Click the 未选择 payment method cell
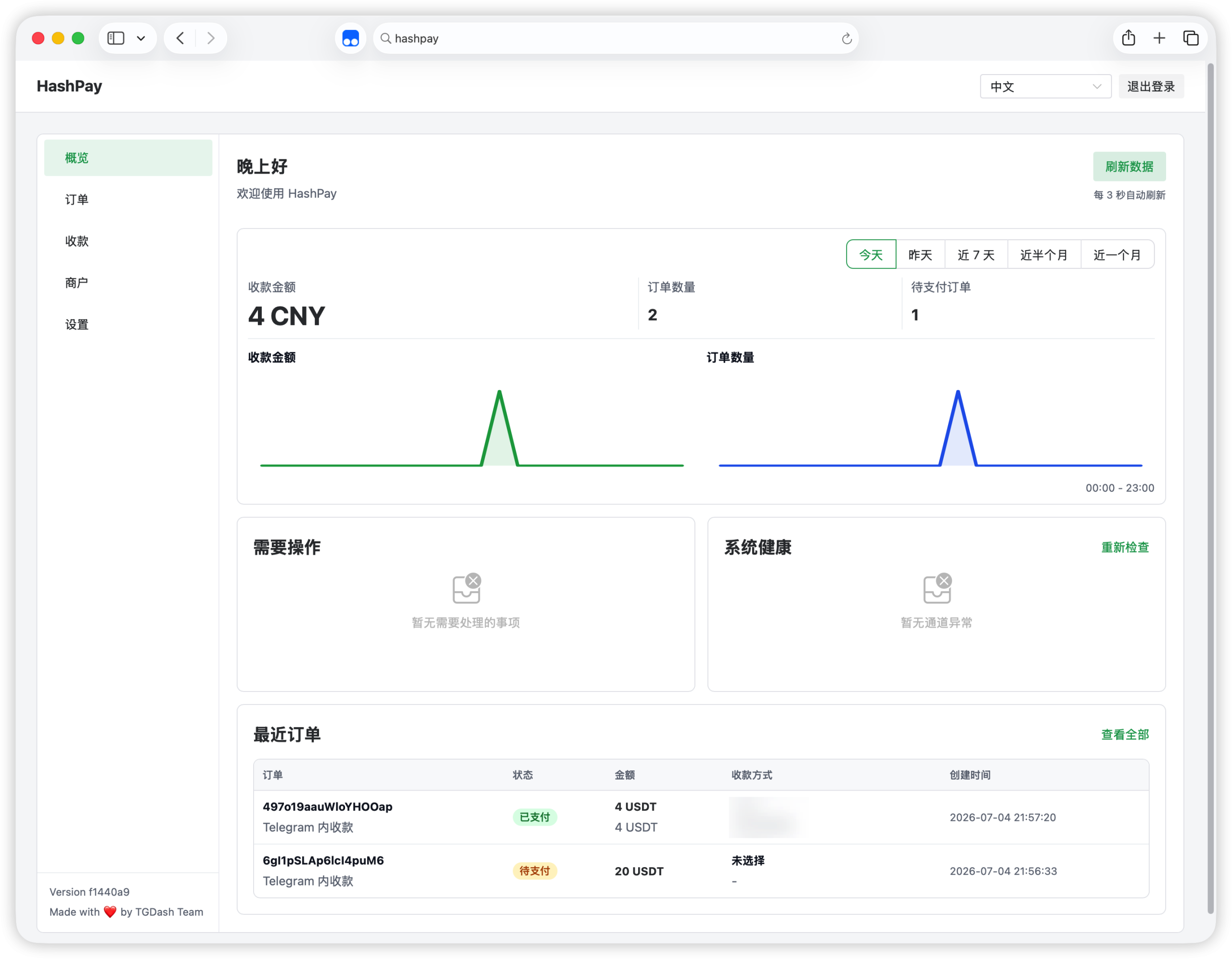Screen dimensions: 1232x959 (x=748, y=860)
